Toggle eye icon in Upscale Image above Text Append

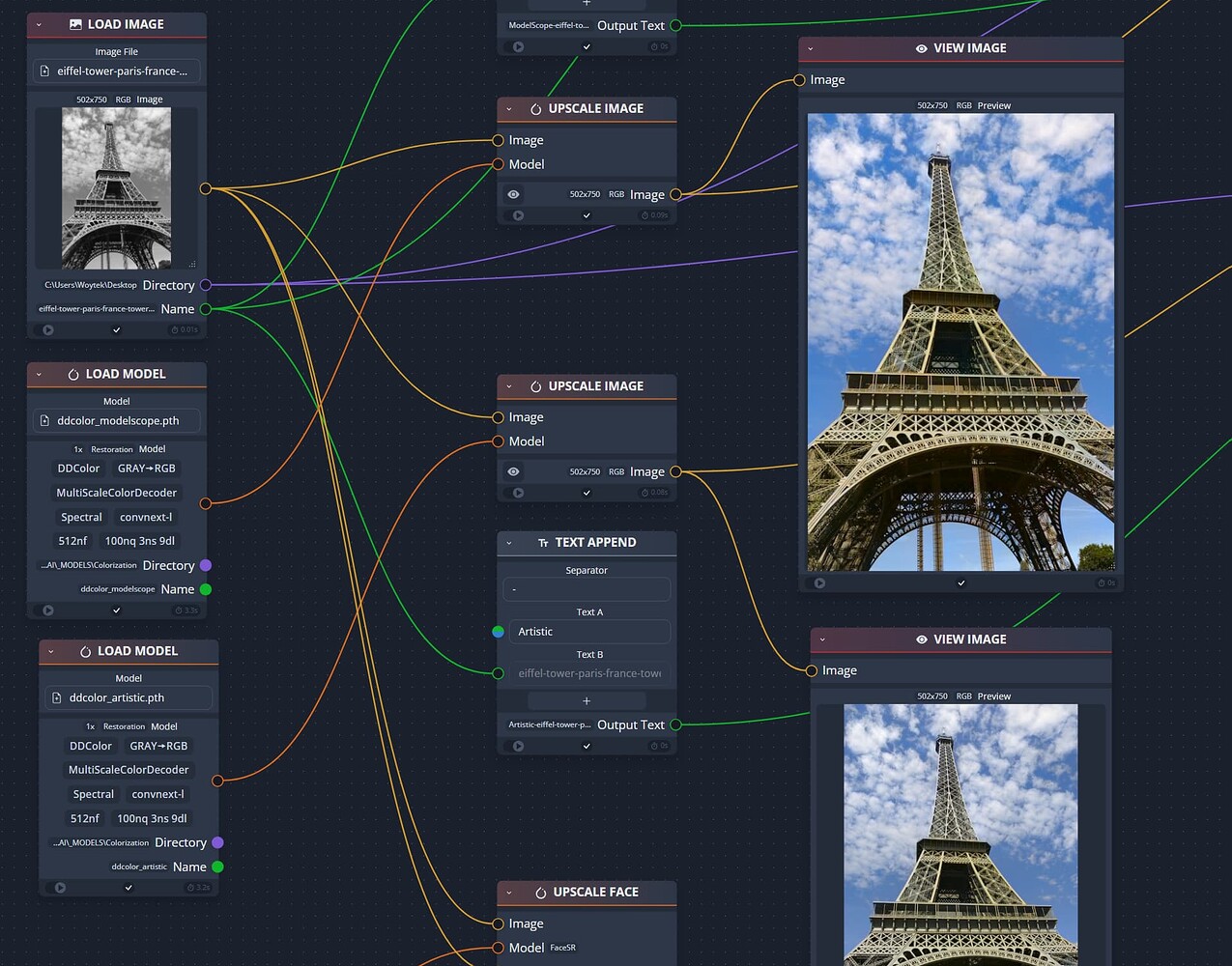coord(513,471)
